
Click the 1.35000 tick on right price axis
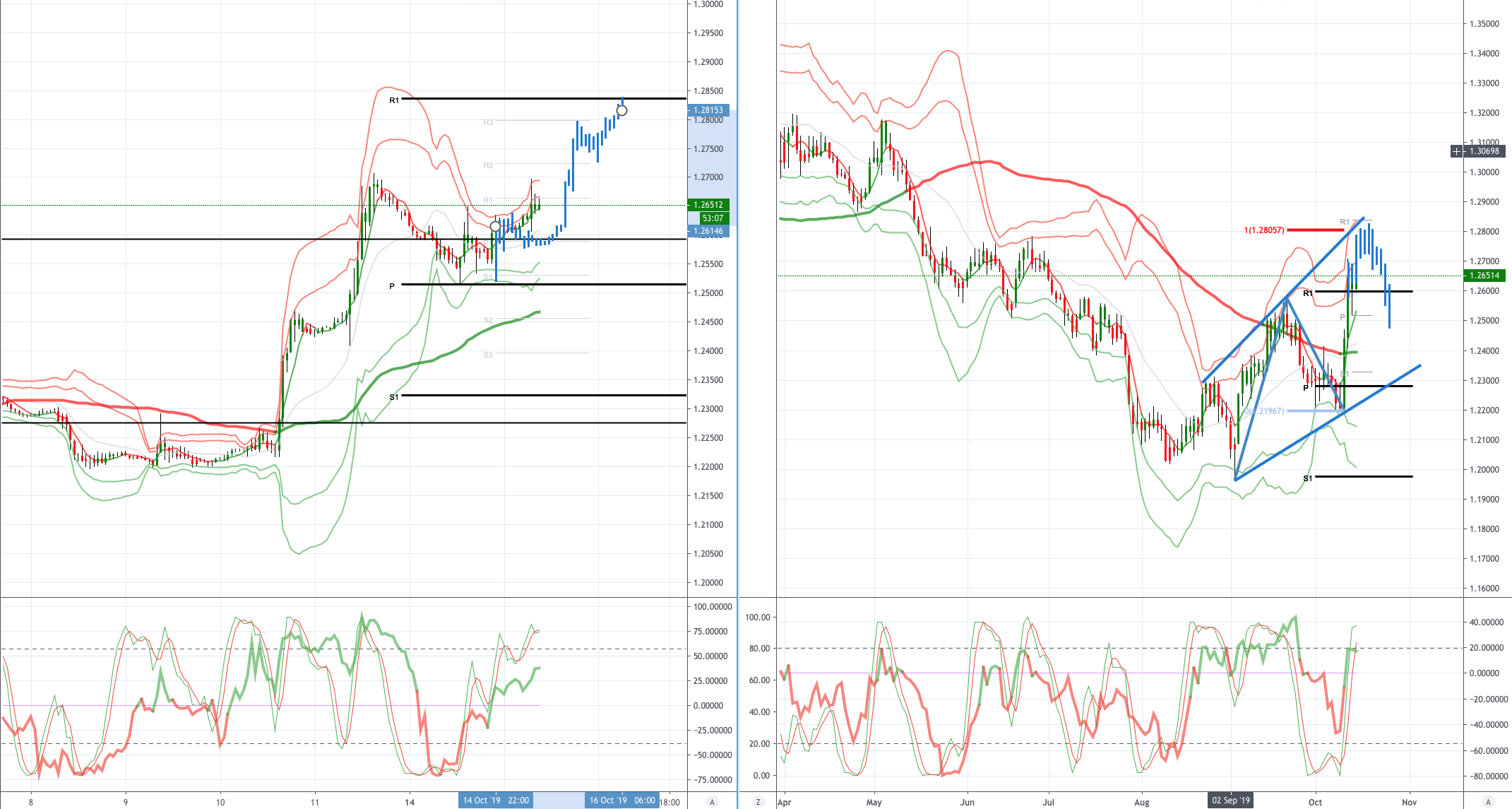click(x=1484, y=24)
